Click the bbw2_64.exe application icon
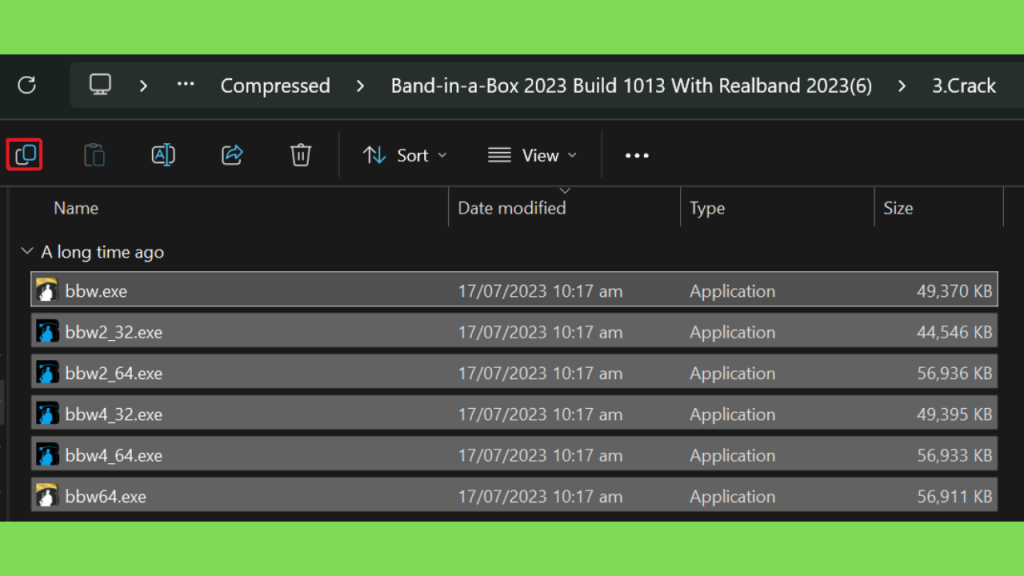The height and width of the screenshot is (576, 1024). [x=46, y=372]
